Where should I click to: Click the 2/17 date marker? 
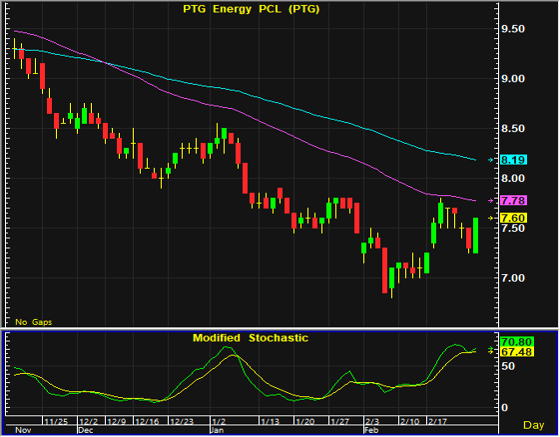click(437, 421)
